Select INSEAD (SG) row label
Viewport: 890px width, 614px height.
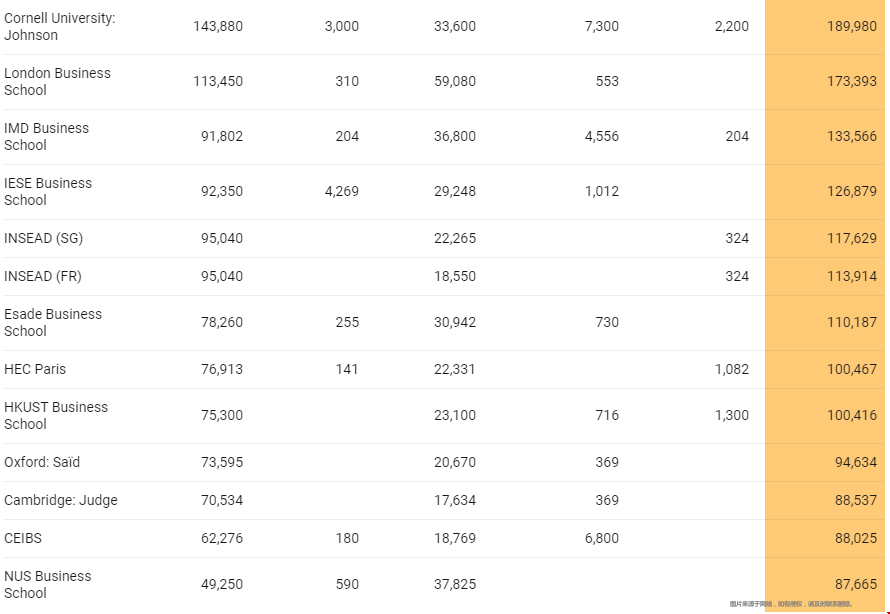(44, 238)
